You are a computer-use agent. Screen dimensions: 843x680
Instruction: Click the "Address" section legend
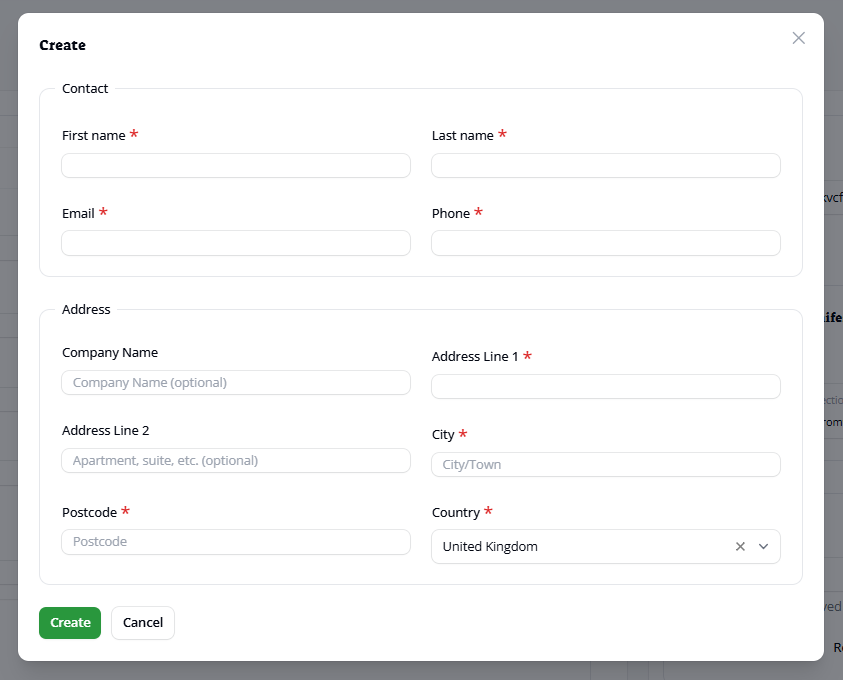coord(86,310)
